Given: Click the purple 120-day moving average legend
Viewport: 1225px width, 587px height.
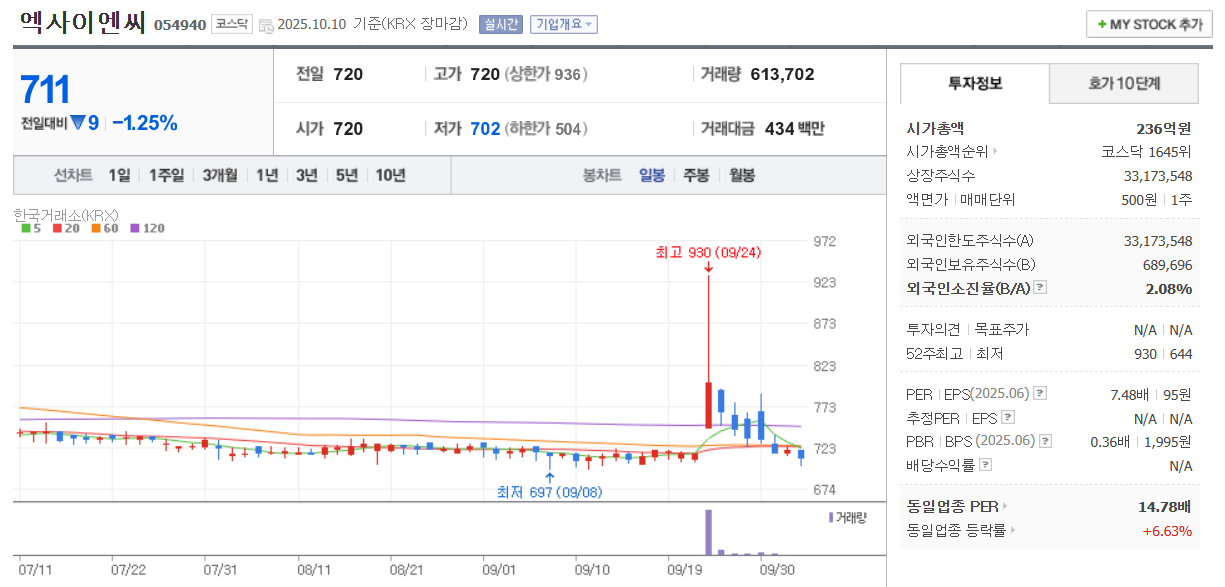Looking at the screenshot, I should 147,228.
